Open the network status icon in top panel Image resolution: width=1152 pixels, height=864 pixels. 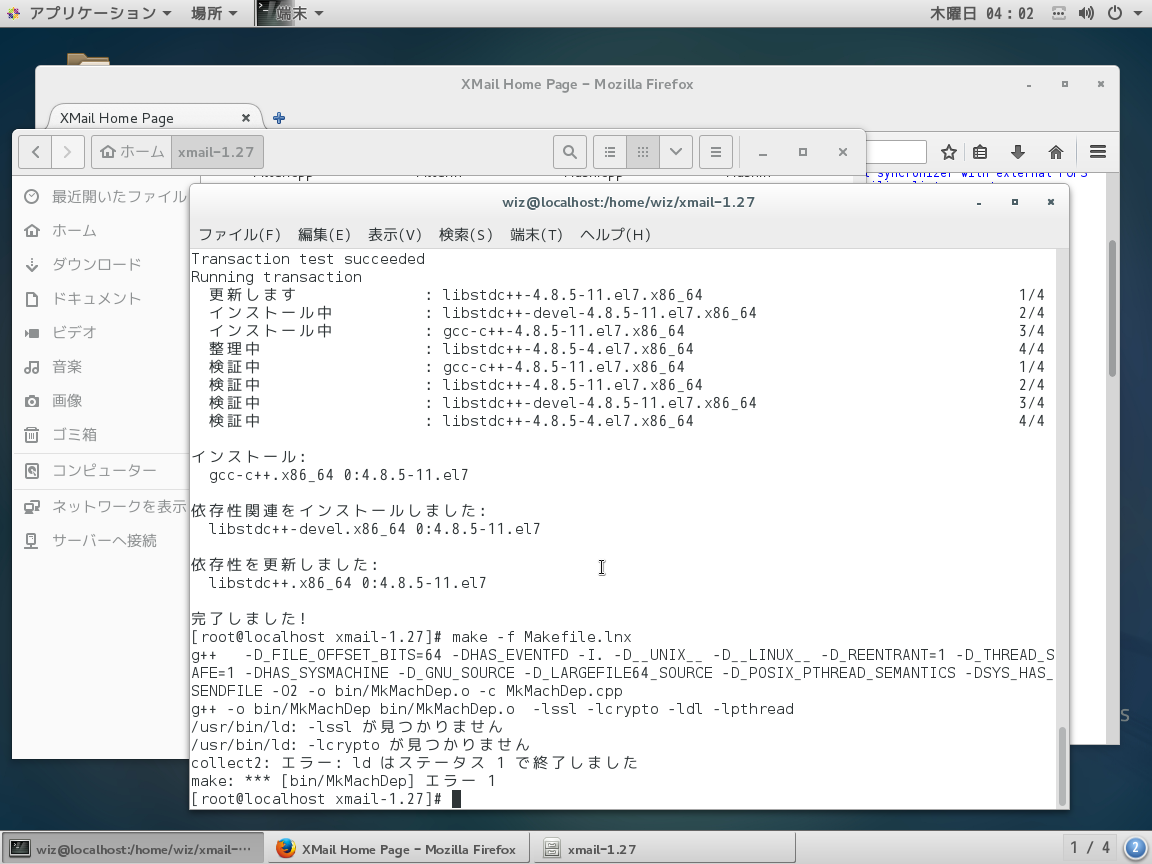click(x=1059, y=13)
